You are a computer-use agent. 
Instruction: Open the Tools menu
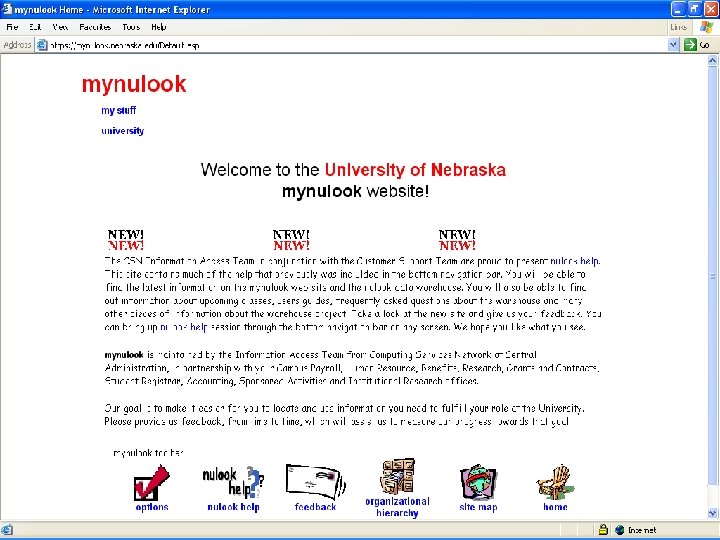[x=131, y=27]
